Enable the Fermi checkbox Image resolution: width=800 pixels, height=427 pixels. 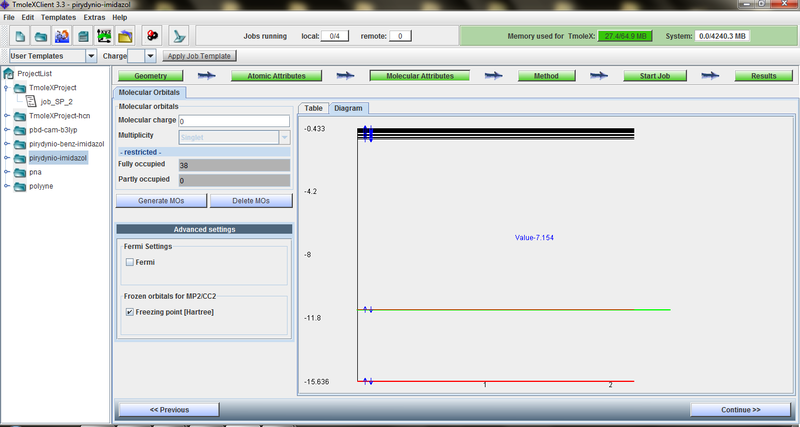point(129,262)
